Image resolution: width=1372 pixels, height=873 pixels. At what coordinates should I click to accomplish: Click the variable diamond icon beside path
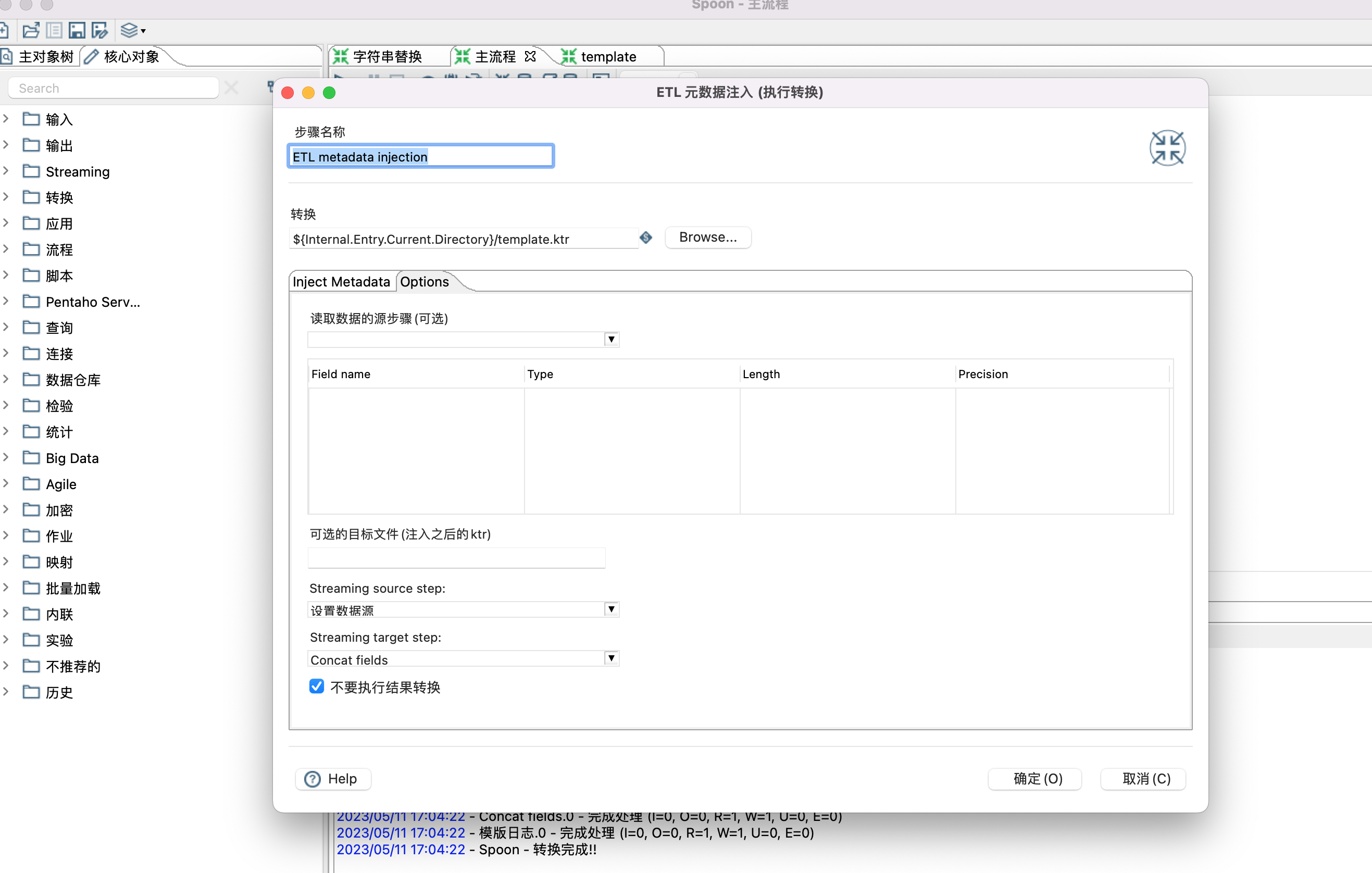coord(645,238)
